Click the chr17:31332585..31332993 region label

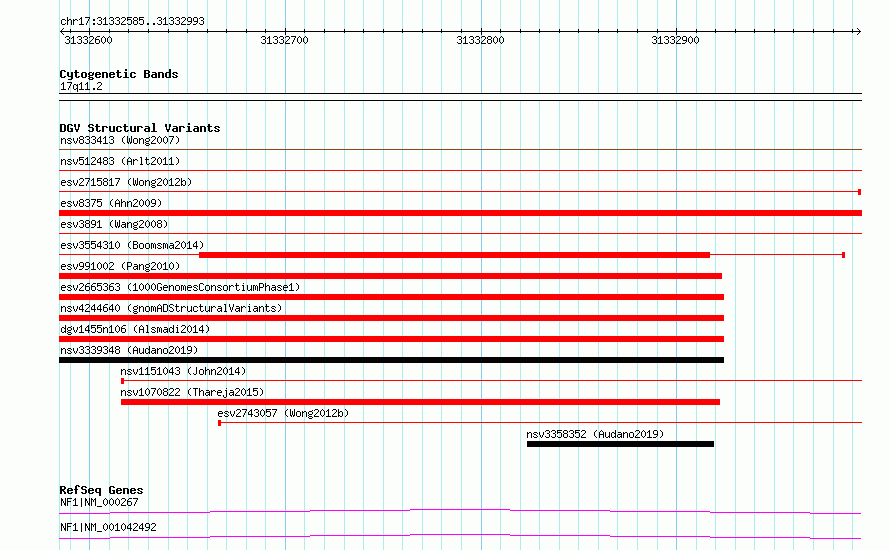[x=132, y=21]
